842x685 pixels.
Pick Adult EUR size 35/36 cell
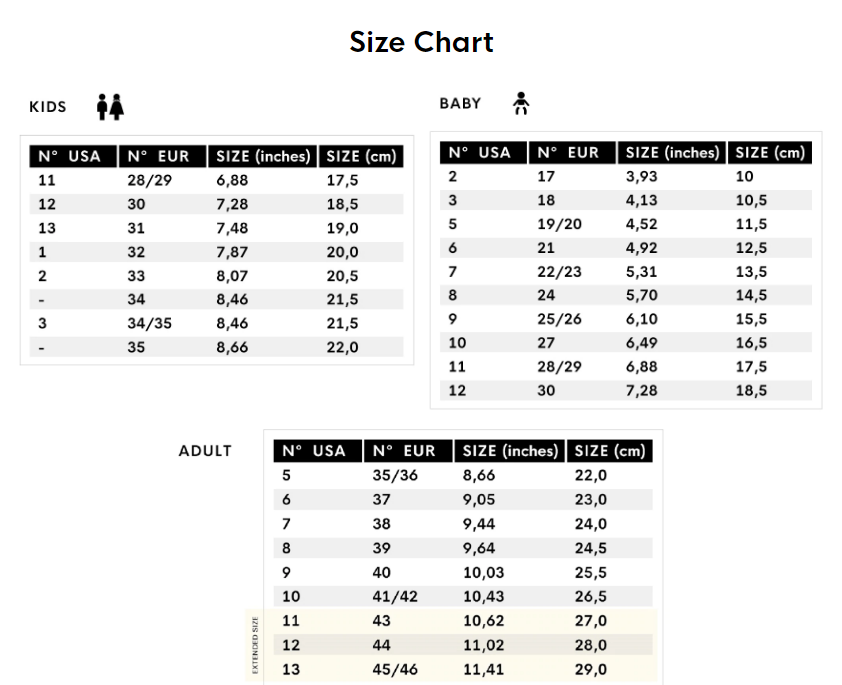(x=396, y=475)
